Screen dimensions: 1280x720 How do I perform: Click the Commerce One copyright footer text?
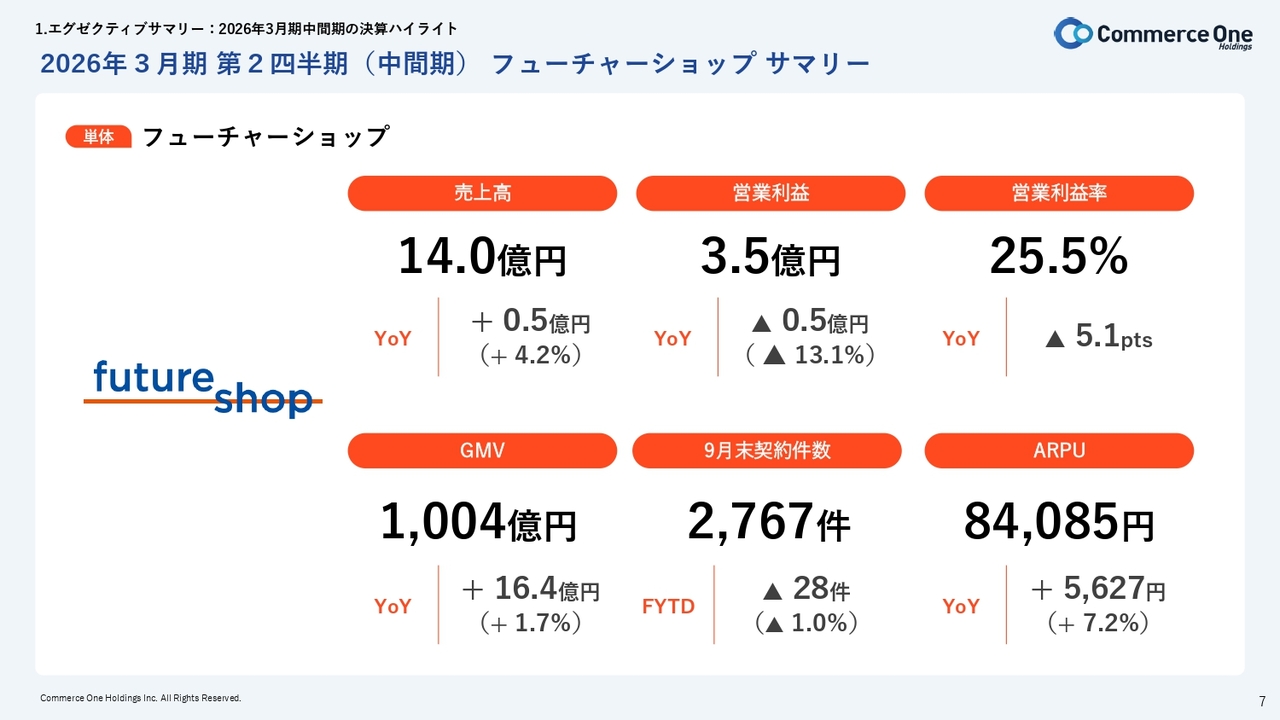coord(140,698)
